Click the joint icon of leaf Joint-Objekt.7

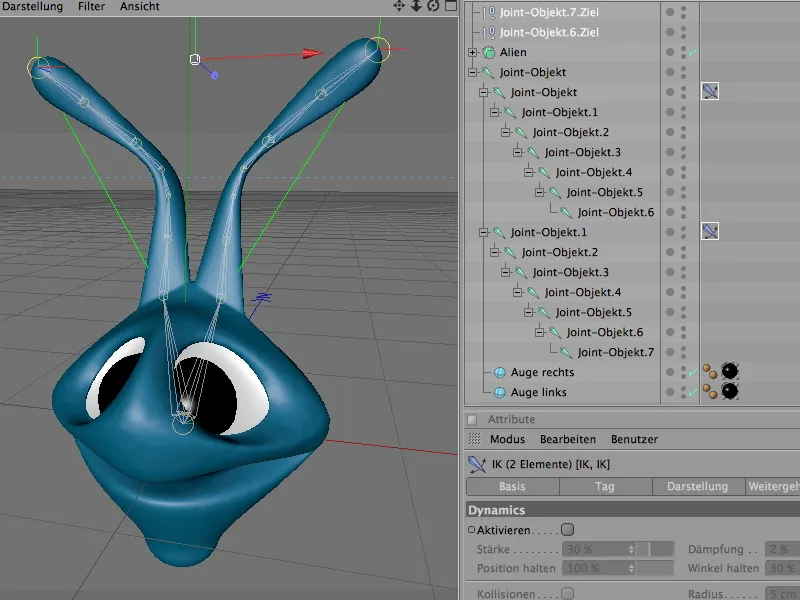(x=566, y=352)
